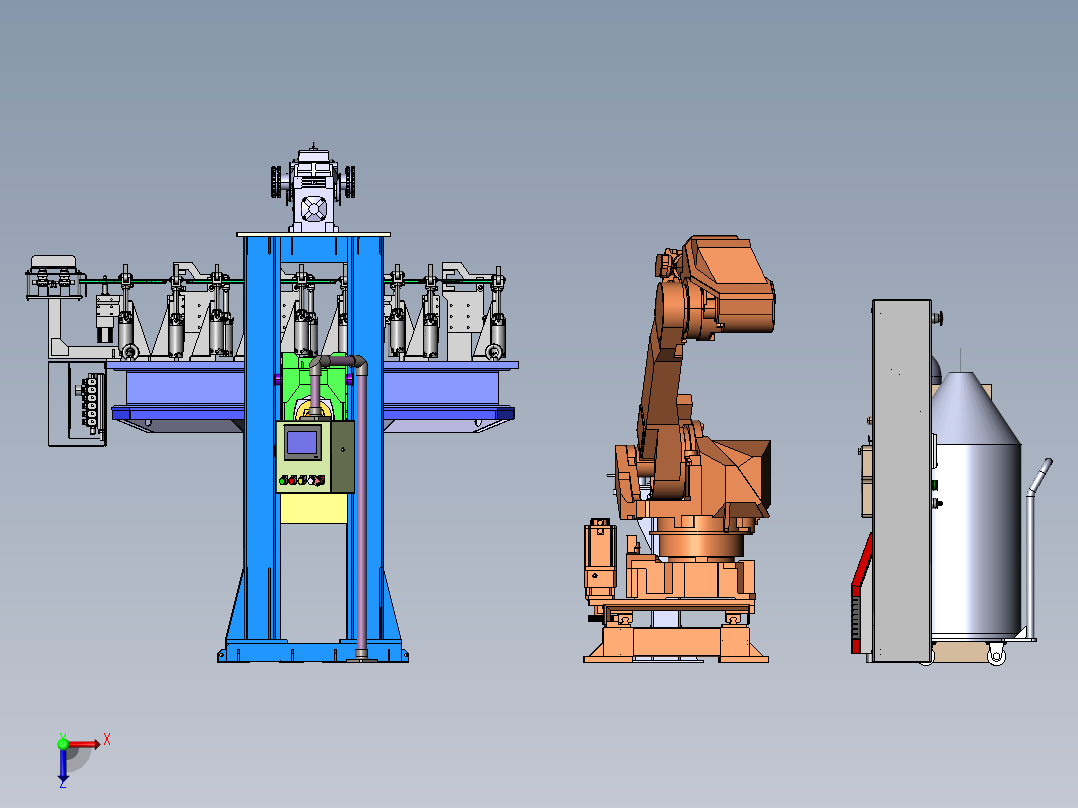Select the drive unit atop the blue frame
1078x808 pixels.
[314, 189]
